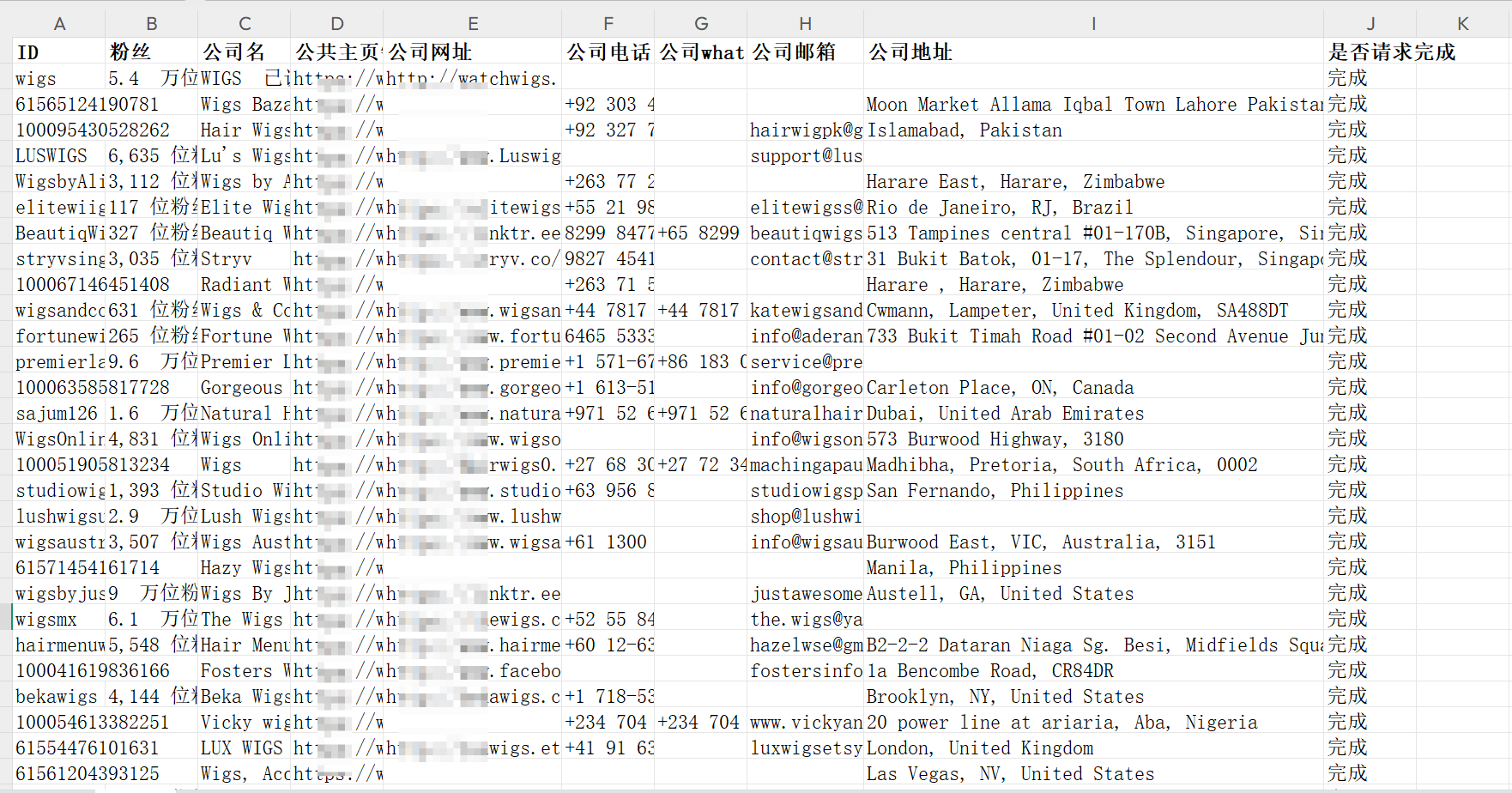Select email cell fostersinfo
The width and height of the screenshot is (1512, 793).
click(x=806, y=671)
